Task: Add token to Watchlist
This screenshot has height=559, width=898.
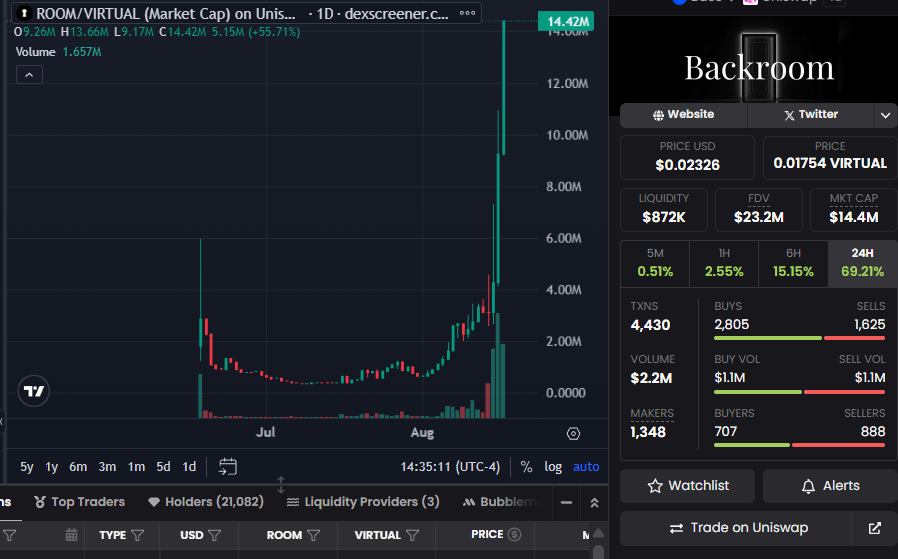Action: (x=687, y=486)
